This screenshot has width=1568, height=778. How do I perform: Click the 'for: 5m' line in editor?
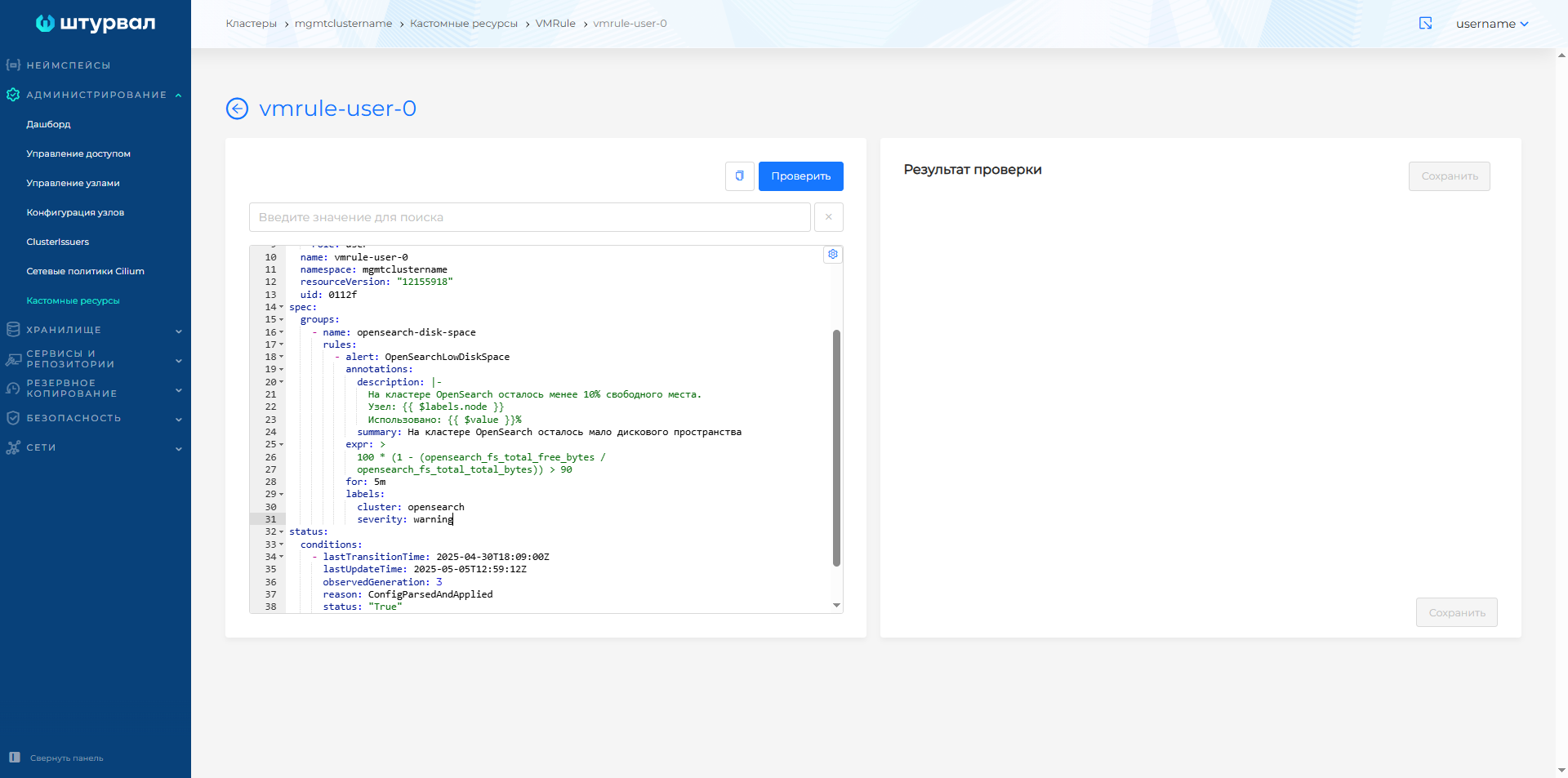(366, 482)
